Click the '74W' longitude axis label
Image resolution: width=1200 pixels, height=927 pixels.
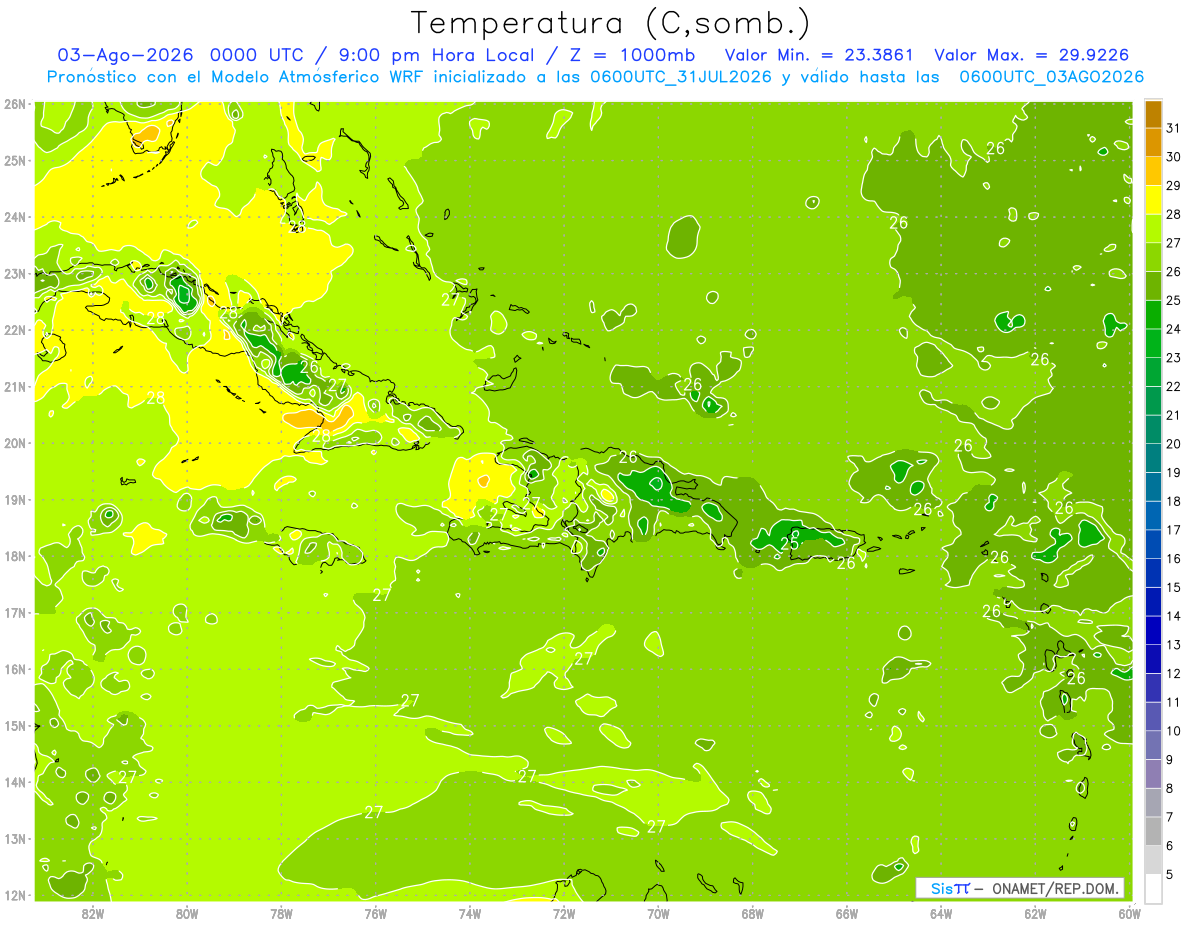coord(470,913)
